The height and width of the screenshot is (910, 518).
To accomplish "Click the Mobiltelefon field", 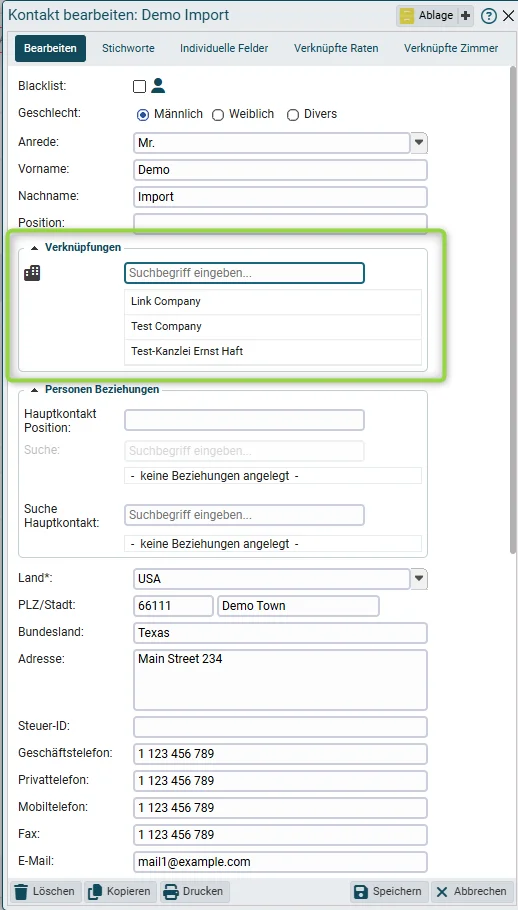I will click(x=280, y=808).
